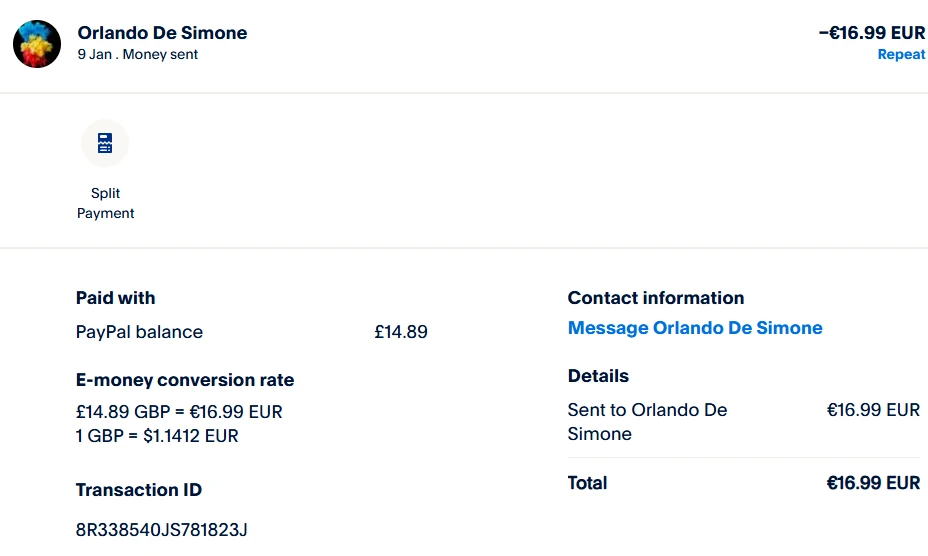The height and width of the screenshot is (556, 928).
Task: Click the Split Payment label text
Action: 105,203
